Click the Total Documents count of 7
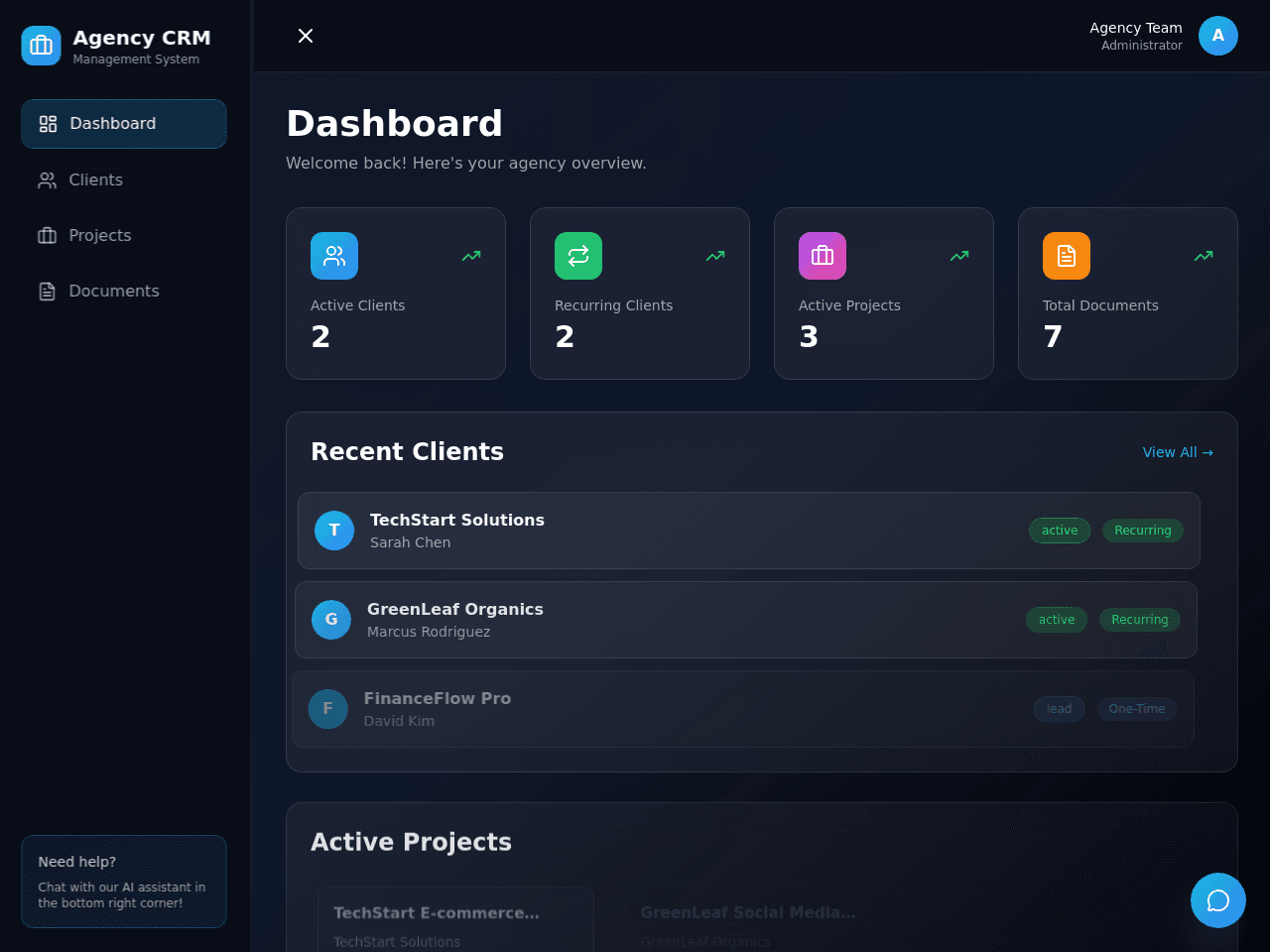The image size is (1270, 952). [x=1053, y=337]
